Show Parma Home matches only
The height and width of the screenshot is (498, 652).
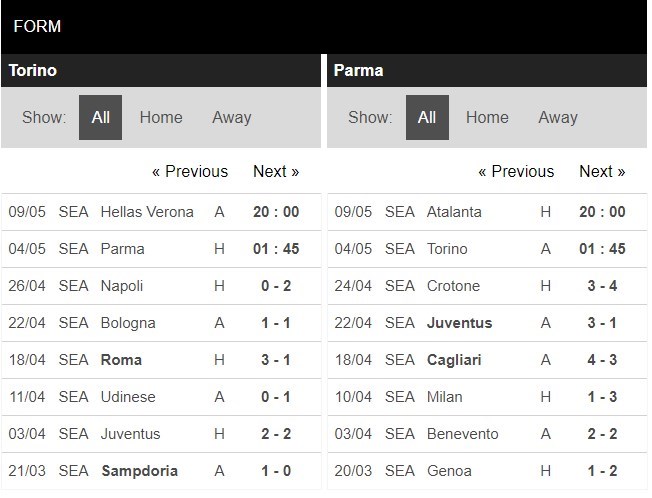click(x=487, y=118)
